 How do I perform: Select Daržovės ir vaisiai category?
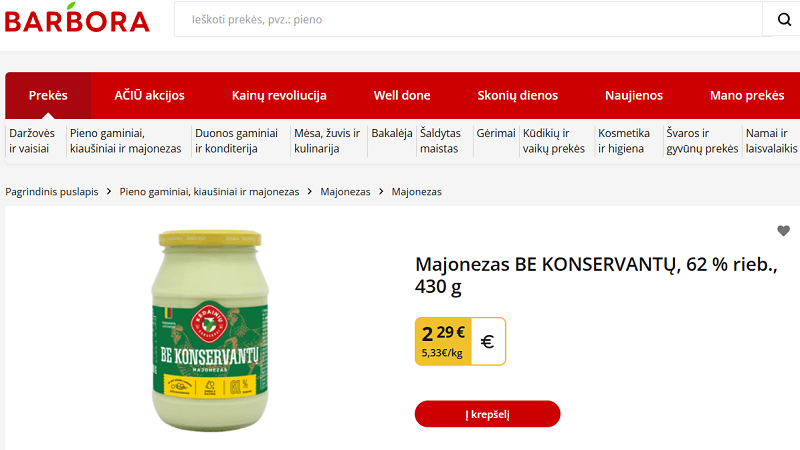click(32, 141)
